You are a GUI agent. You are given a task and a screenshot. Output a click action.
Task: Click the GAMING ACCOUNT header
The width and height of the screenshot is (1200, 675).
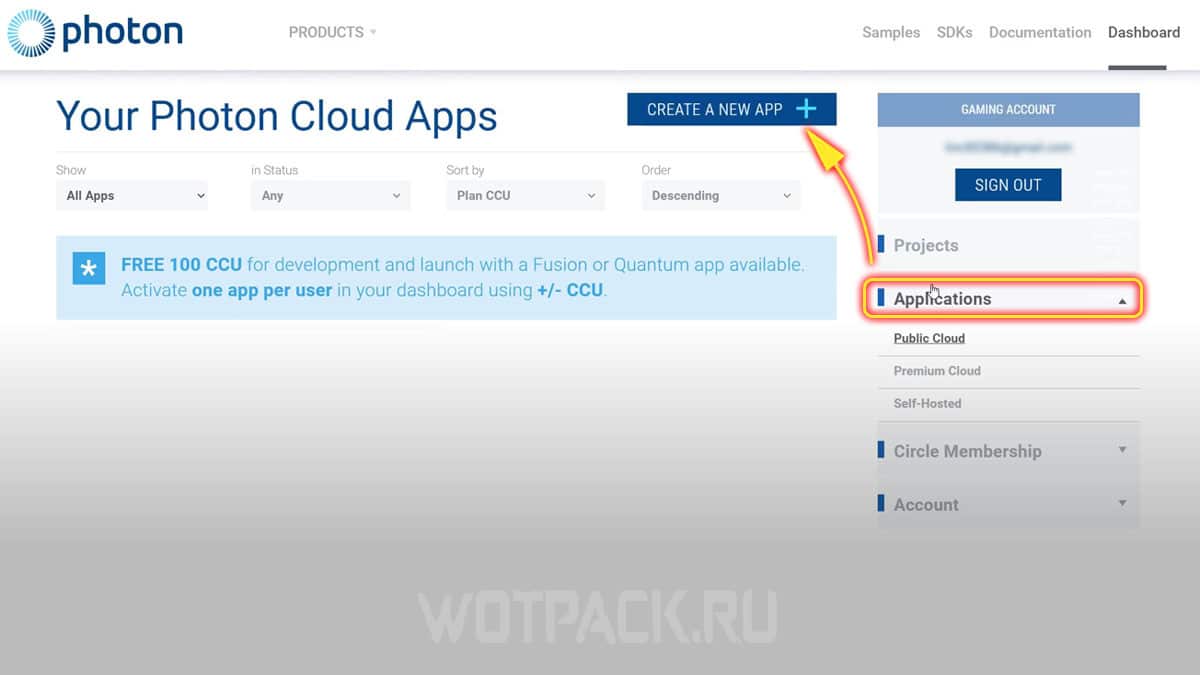coord(1008,110)
